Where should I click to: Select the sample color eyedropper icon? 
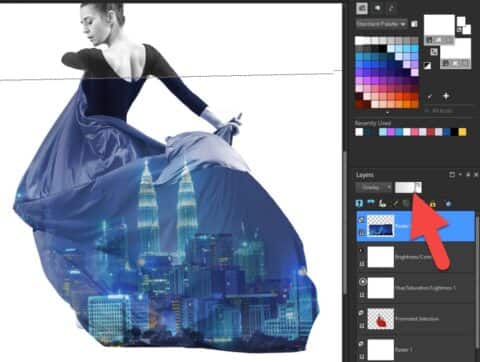coord(430,97)
